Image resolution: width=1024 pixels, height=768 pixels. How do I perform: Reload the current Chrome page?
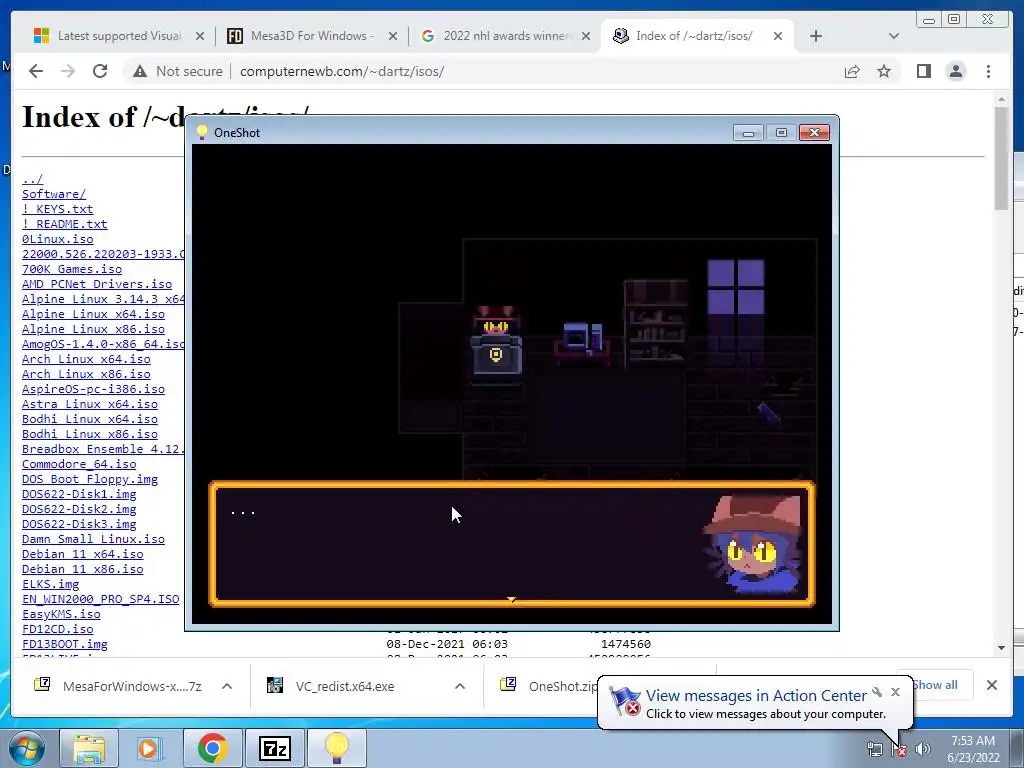100,71
